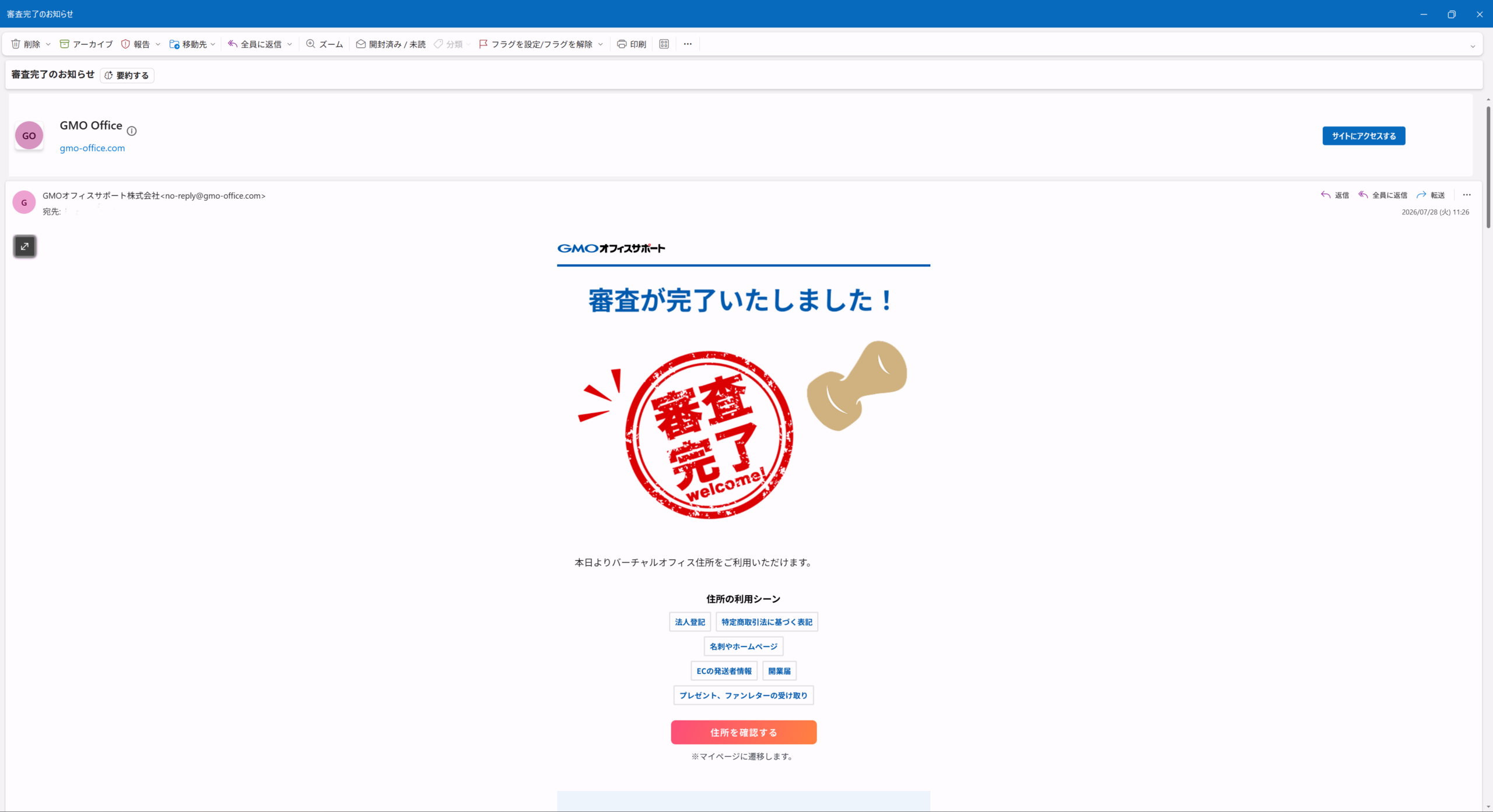1493x812 pixels.
Task: Forward the email with 転送
Action: [1431, 195]
